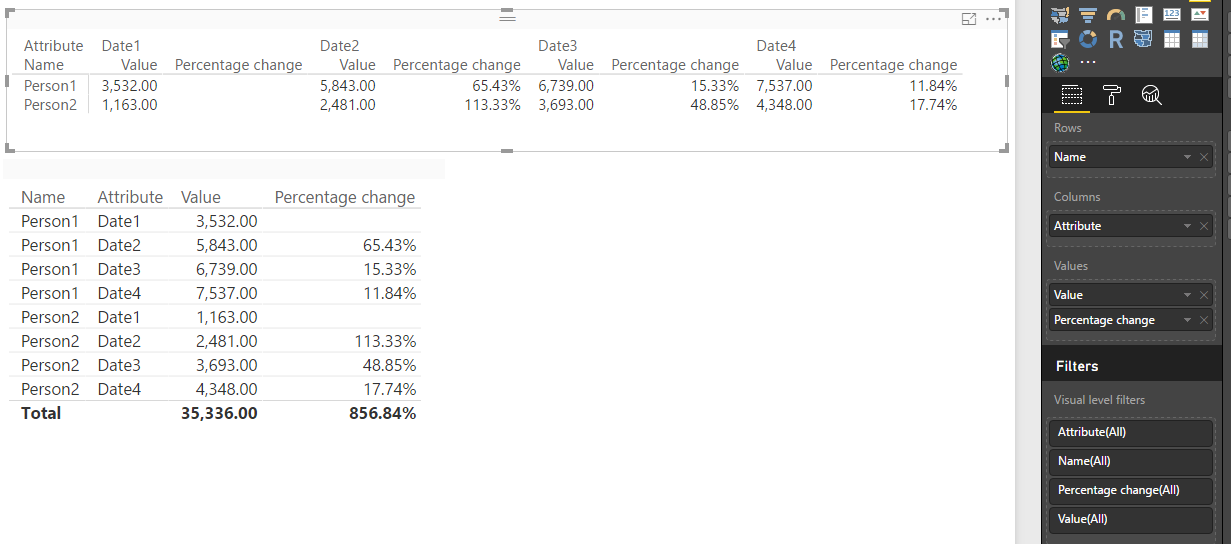Switch to the Format paint roller tab
The width and height of the screenshot is (1231, 544).
[x=1112, y=95]
